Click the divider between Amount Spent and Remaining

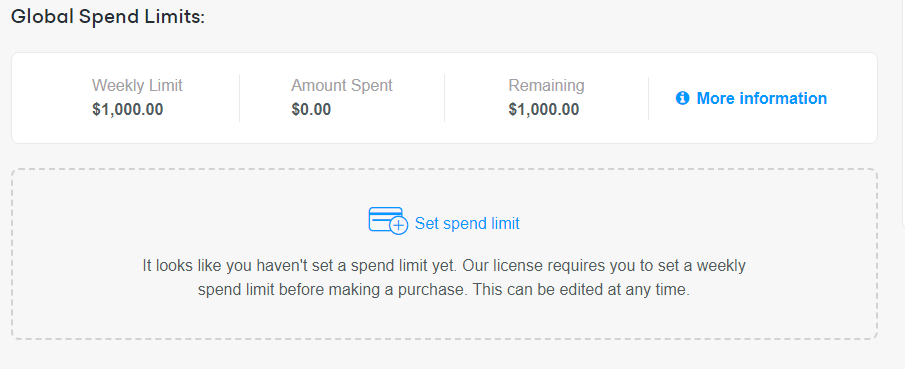[444, 98]
